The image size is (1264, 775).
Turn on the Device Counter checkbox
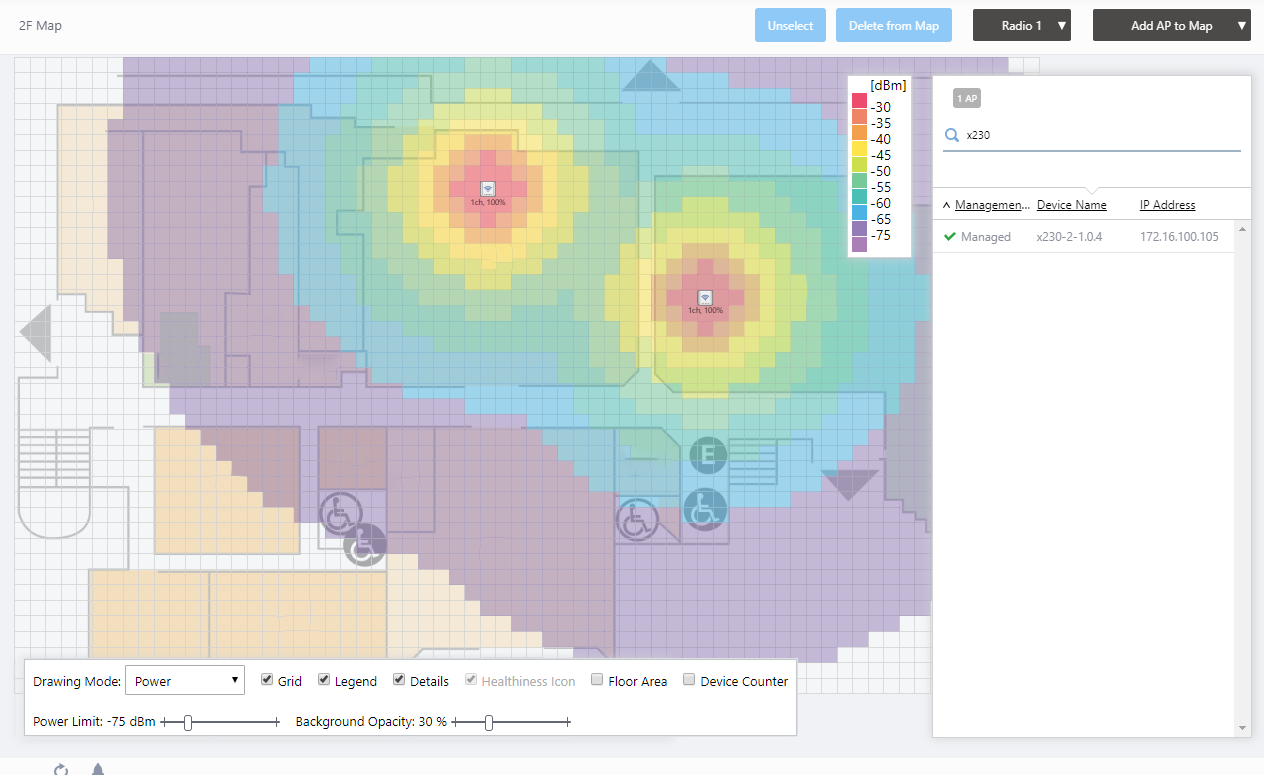pyautogui.click(x=689, y=680)
